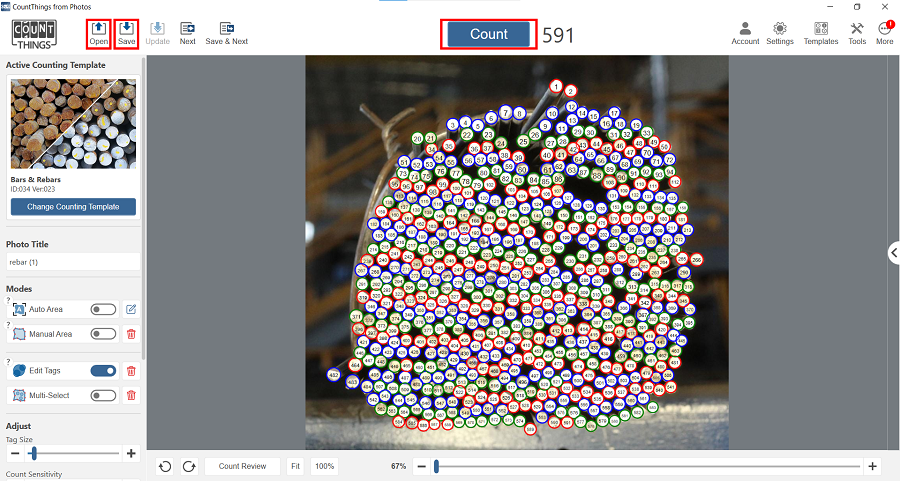Open Count Review
The image size is (900, 481).
point(242,466)
